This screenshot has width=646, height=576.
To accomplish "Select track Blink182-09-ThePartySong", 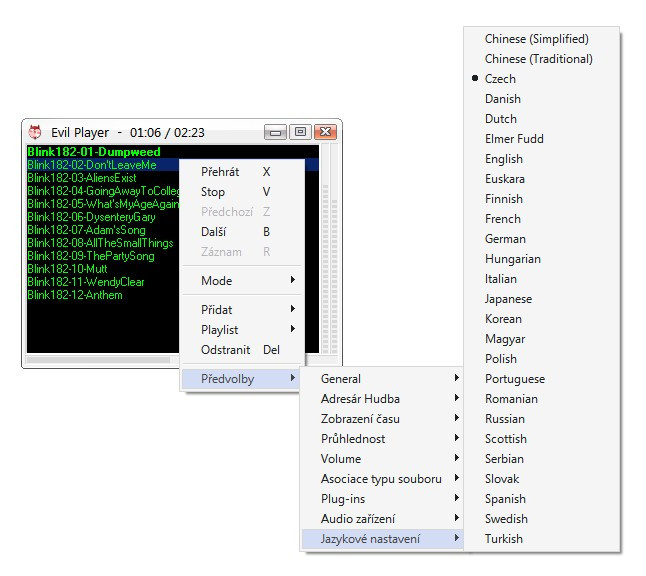I will [x=91, y=256].
